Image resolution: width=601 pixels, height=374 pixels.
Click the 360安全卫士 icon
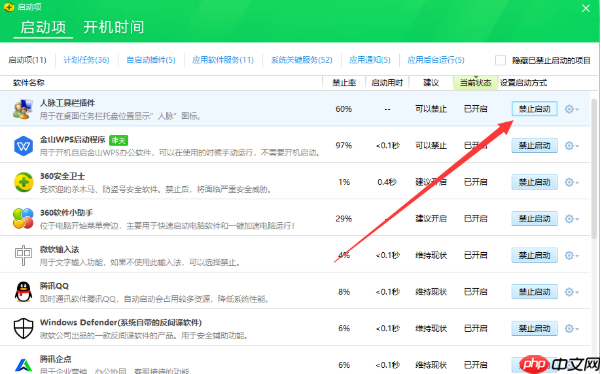coord(23,182)
